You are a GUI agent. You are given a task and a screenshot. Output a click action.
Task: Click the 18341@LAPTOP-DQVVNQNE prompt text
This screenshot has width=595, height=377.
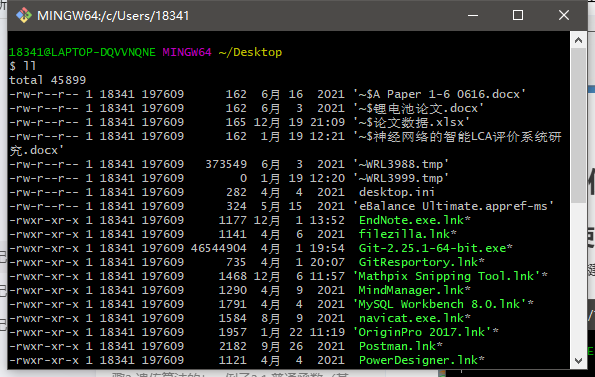pos(82,52)
